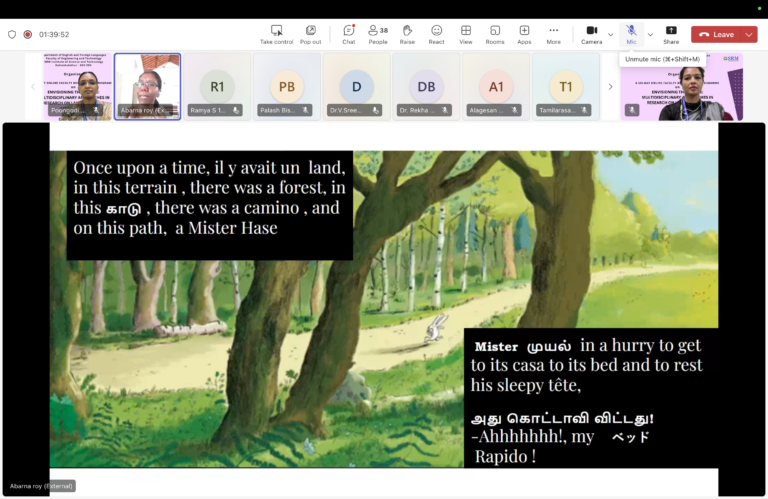Viewport: 768px width, 499px height.
Task: Expand the Leave options dropdown arrow
Action: click(x=749, y=34)
